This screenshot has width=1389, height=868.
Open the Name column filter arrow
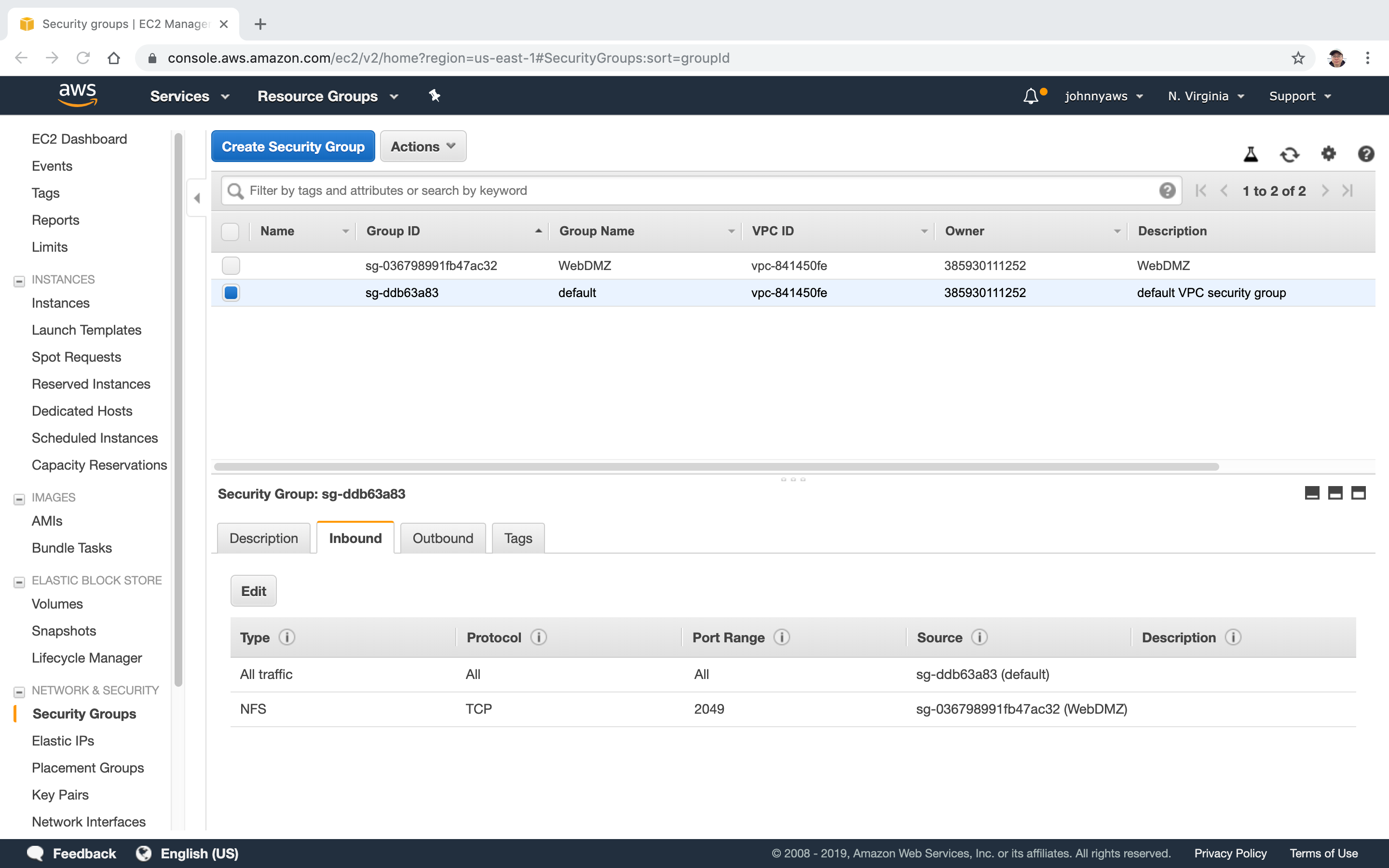point(345,231)
